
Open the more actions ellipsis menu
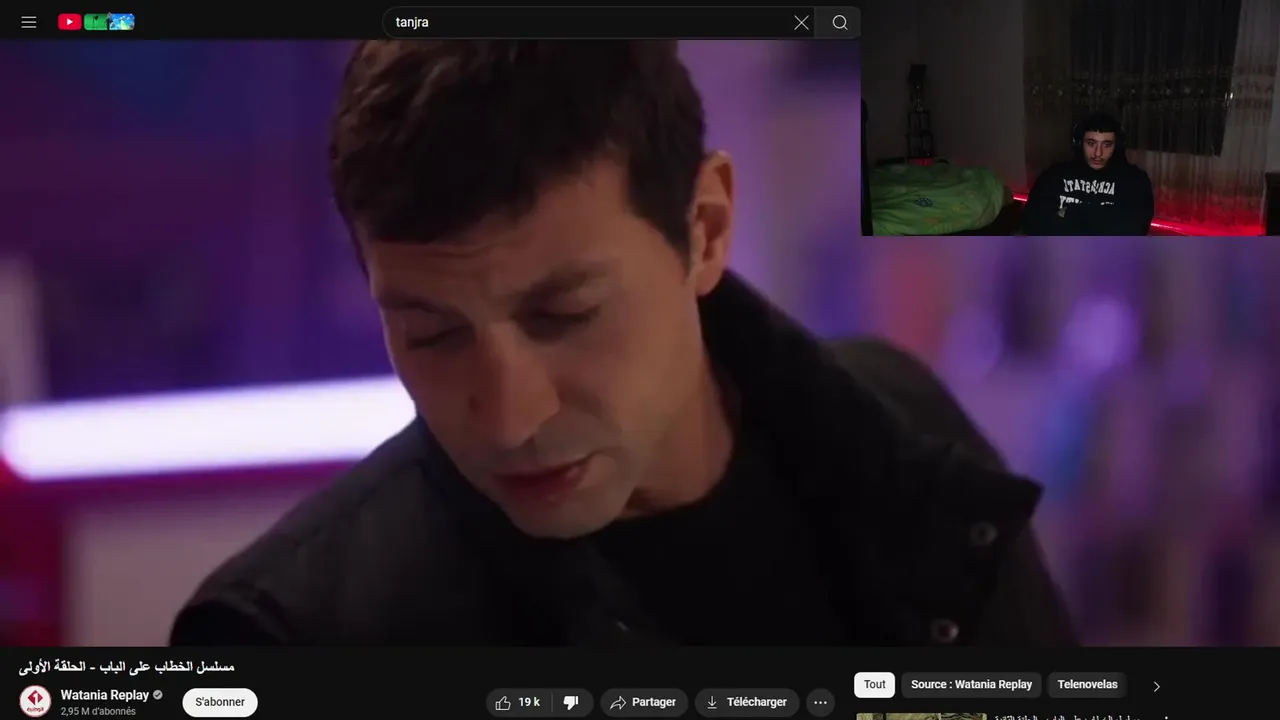(820, 702)
